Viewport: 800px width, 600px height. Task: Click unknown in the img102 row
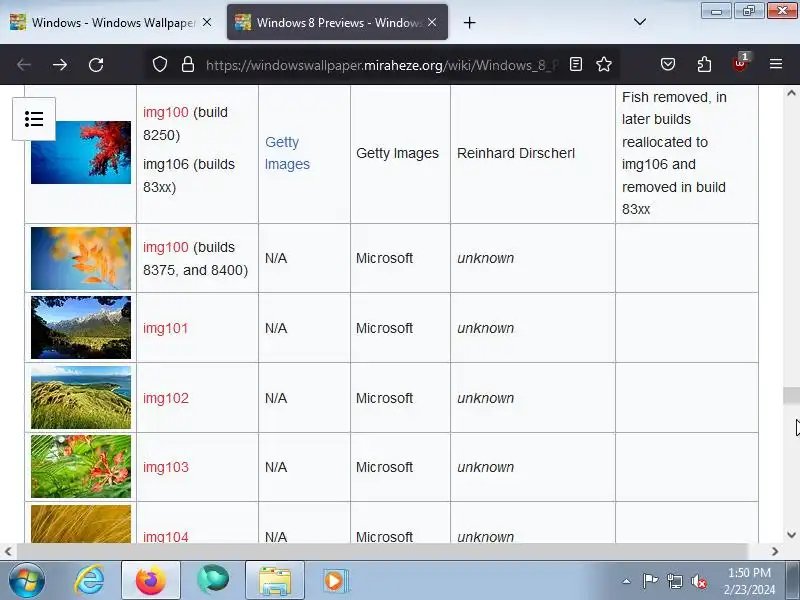[x=485, y=398]
